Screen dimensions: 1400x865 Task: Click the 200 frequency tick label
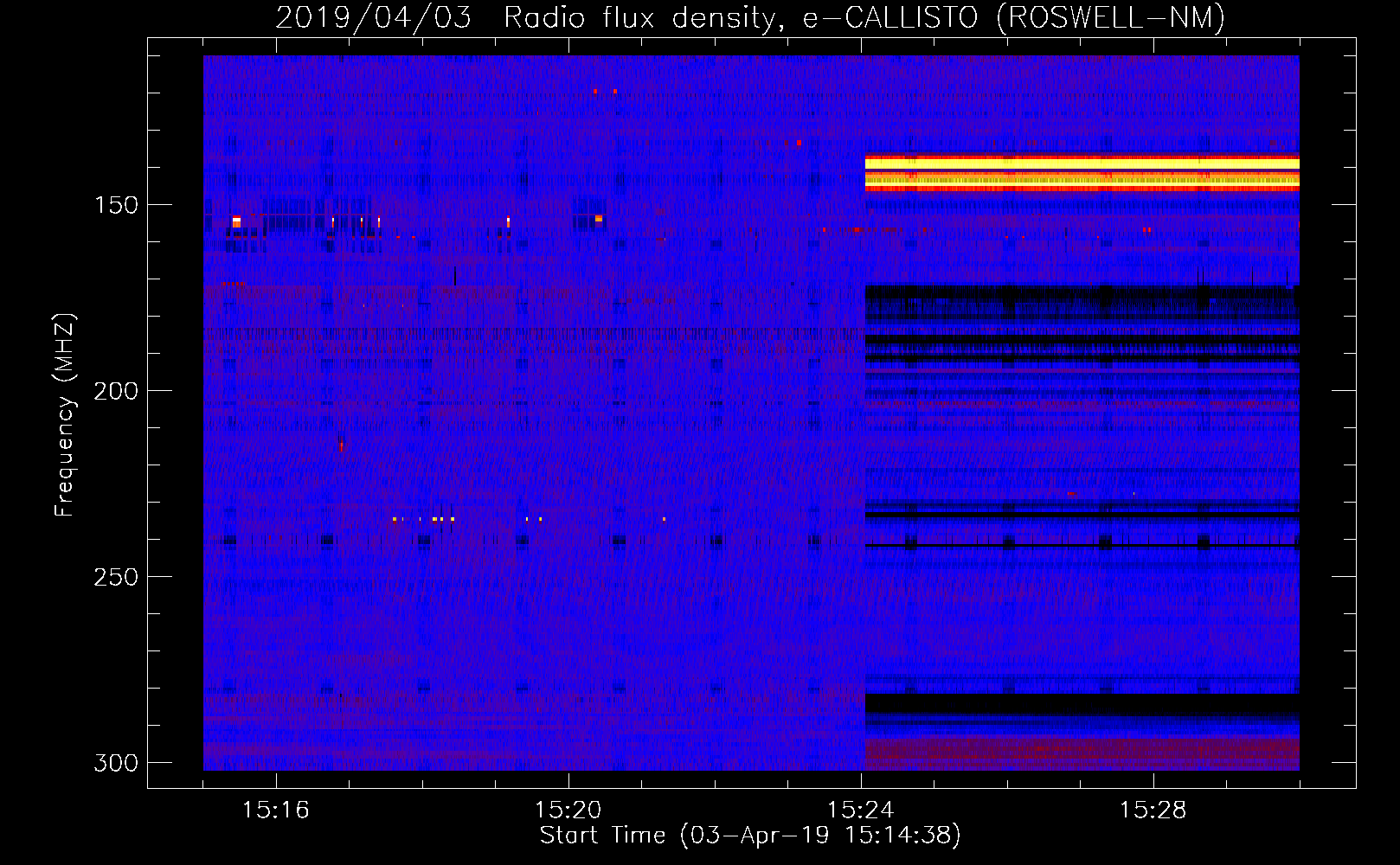click(116, 391)
